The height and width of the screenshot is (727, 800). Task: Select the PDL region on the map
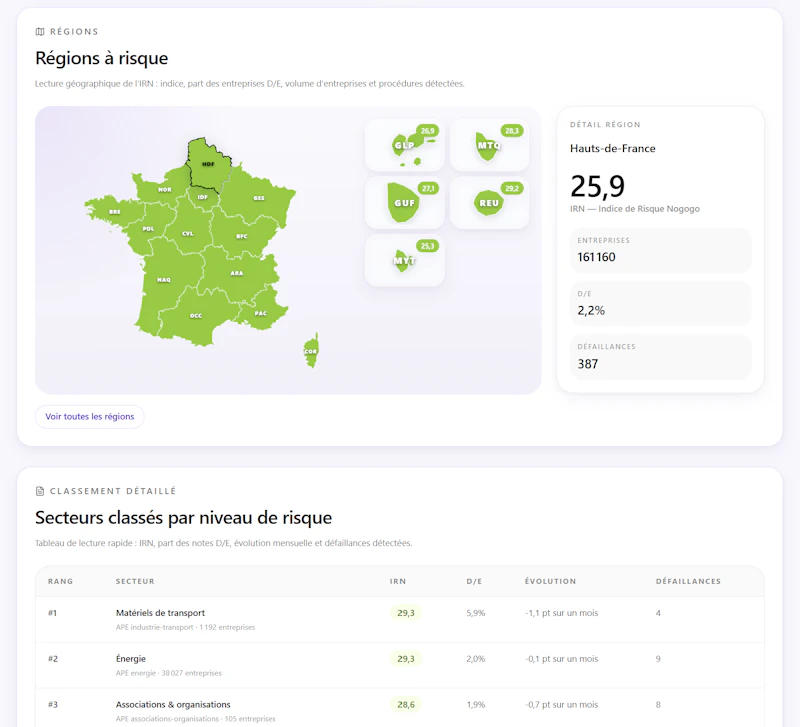tap(148, 229)
